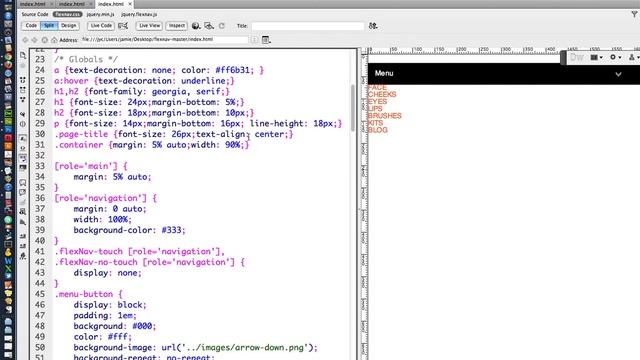Expand the Menu chevron in the preview

tap(618, 74)
